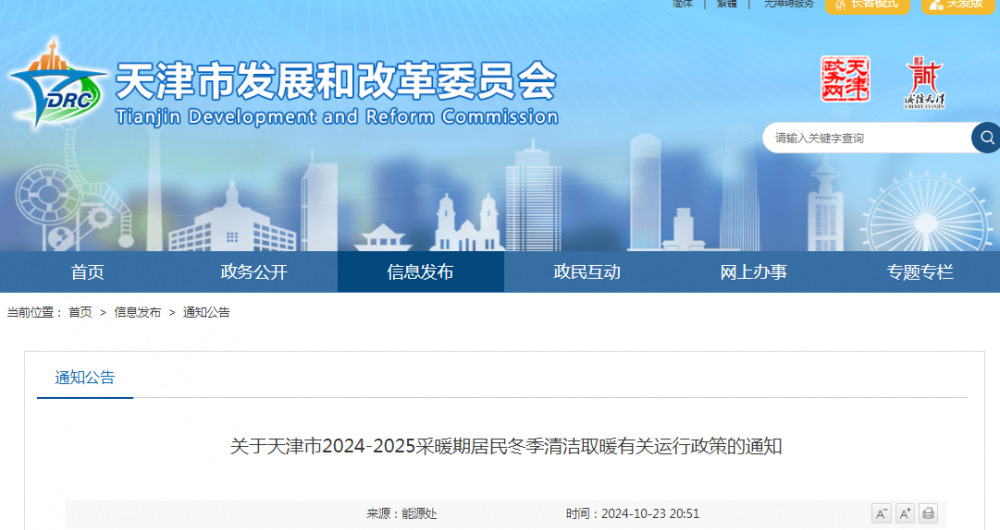
Task: Click 通知公告 breadcrumb link
Action: pyautogui.click(x=206, y=313)
